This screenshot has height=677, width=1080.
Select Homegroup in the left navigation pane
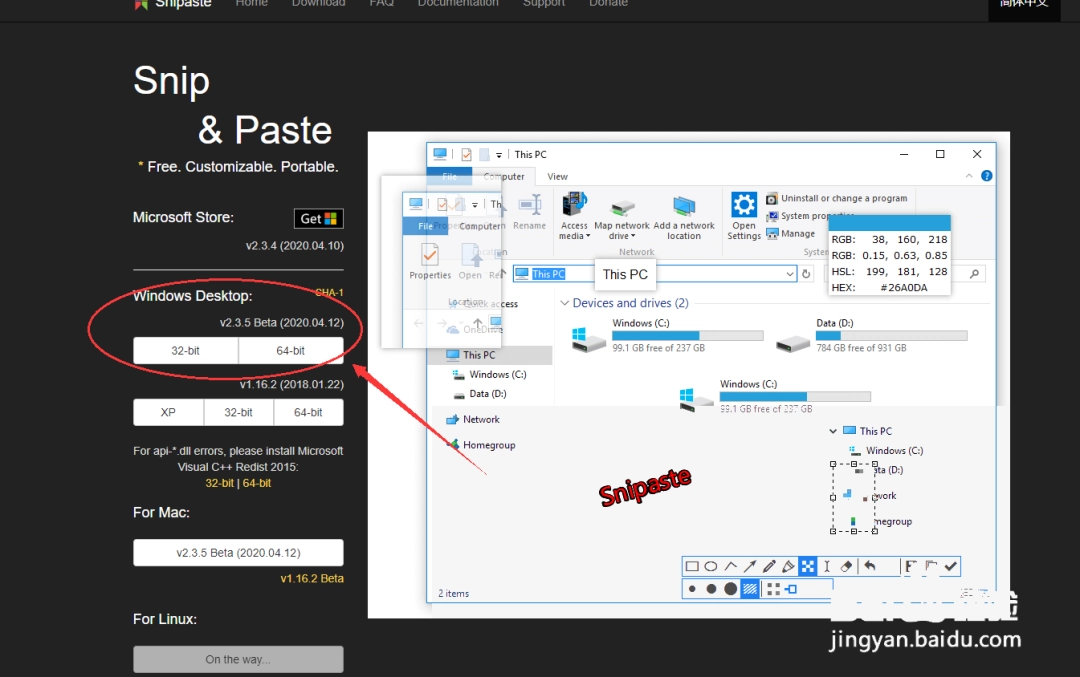482,445
